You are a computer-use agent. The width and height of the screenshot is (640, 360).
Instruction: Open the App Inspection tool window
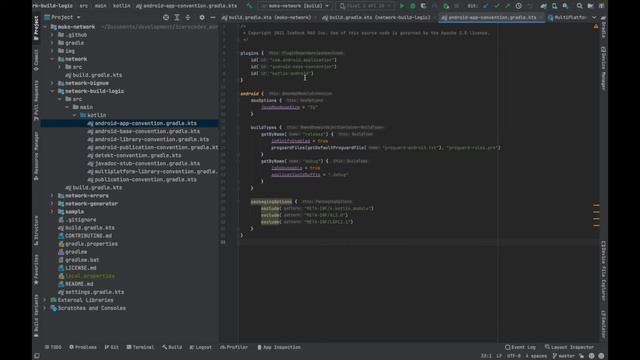coord(279,347)
